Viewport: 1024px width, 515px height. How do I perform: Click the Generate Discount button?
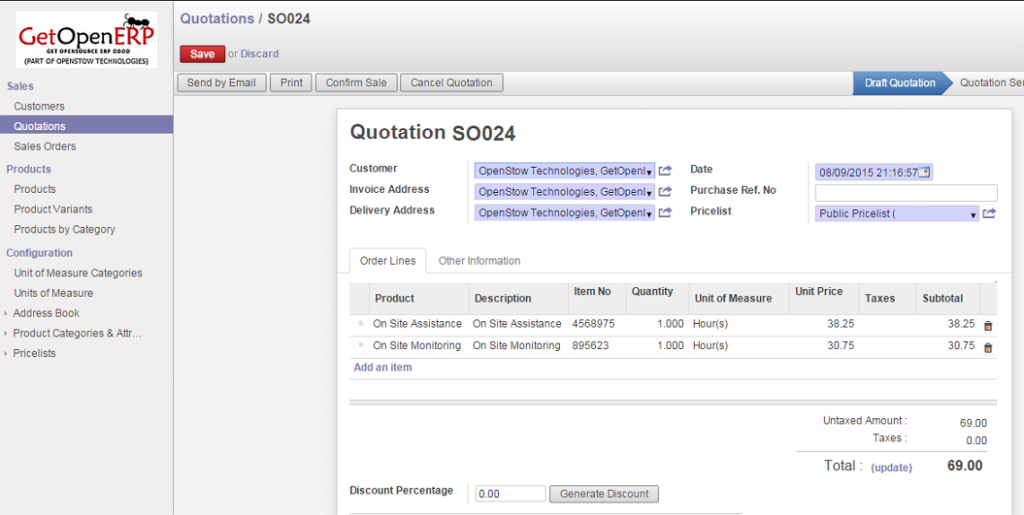pyautogui.click(x=604, y=494)
